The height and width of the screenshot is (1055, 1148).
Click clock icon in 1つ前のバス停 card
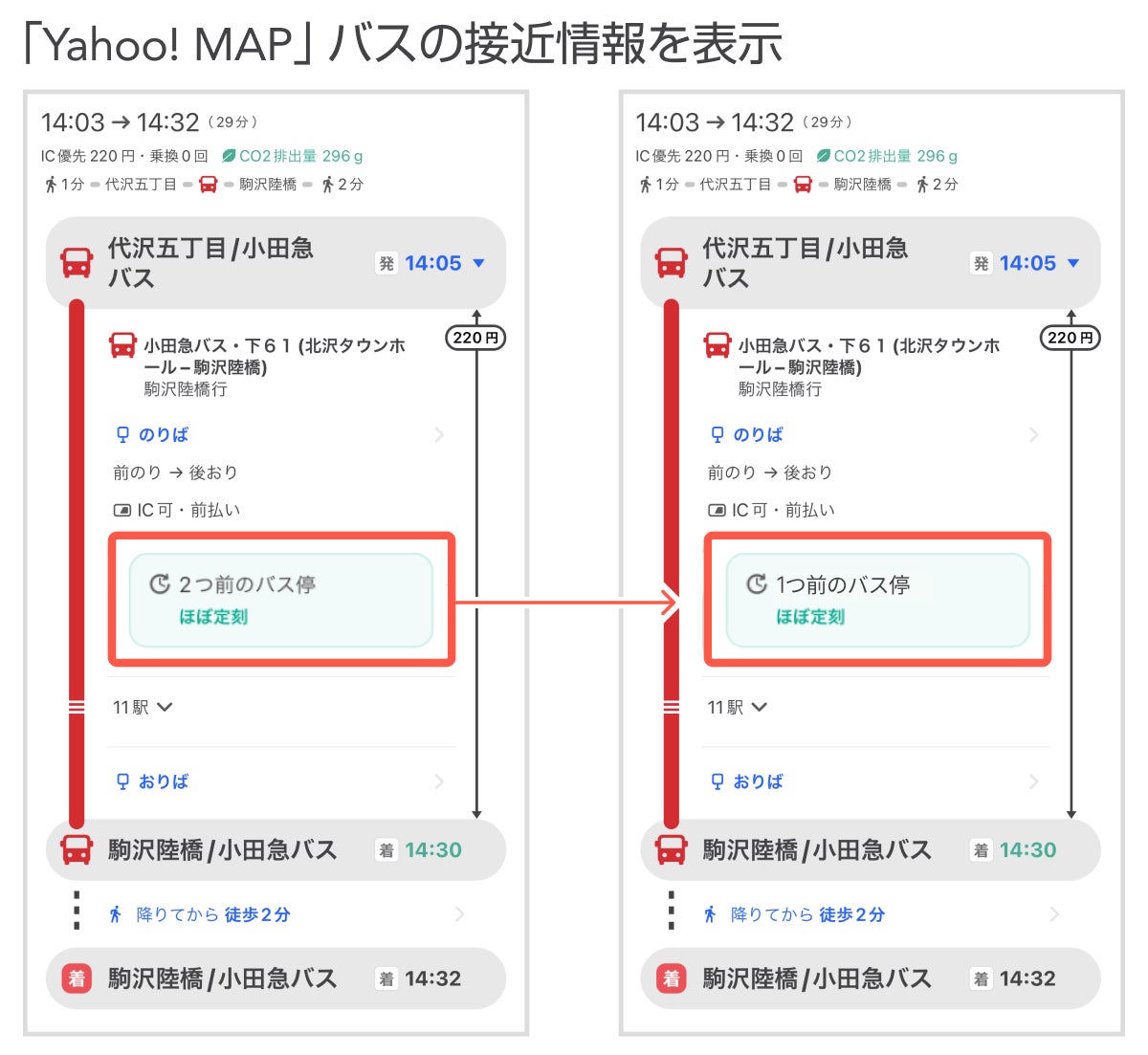pyautogui.click(x=757, y=583)
